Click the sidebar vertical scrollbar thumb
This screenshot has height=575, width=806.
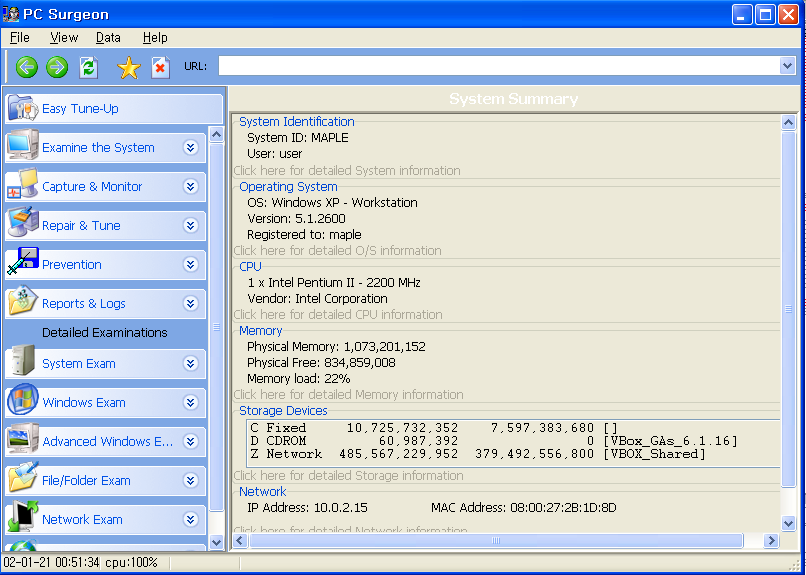(x=216, y=327)
